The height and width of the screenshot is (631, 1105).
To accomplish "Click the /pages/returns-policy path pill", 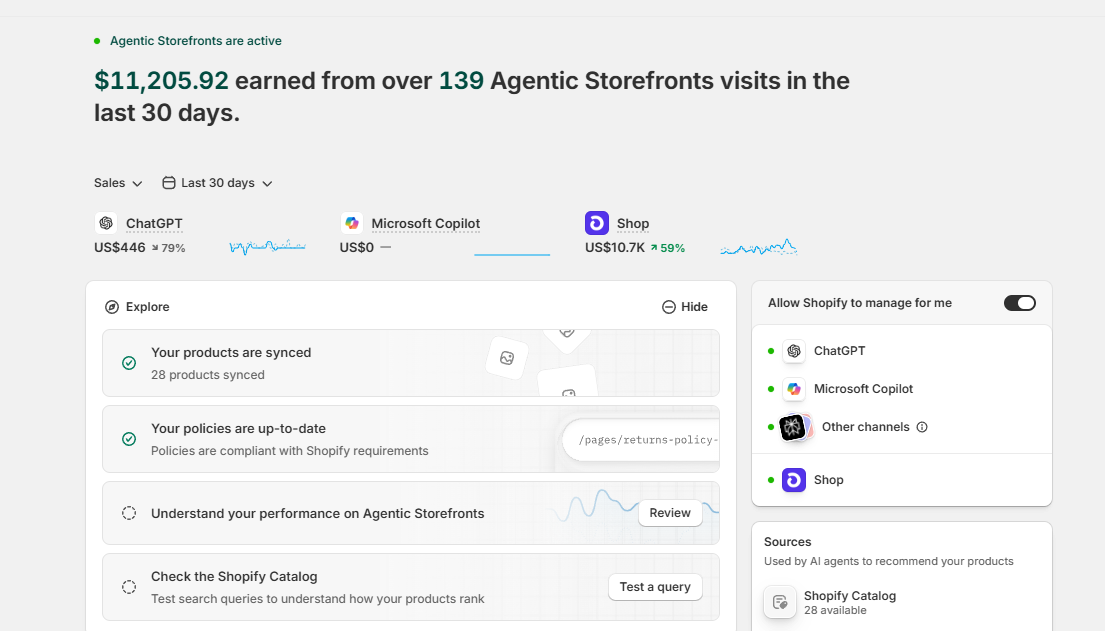I will 641,440.
